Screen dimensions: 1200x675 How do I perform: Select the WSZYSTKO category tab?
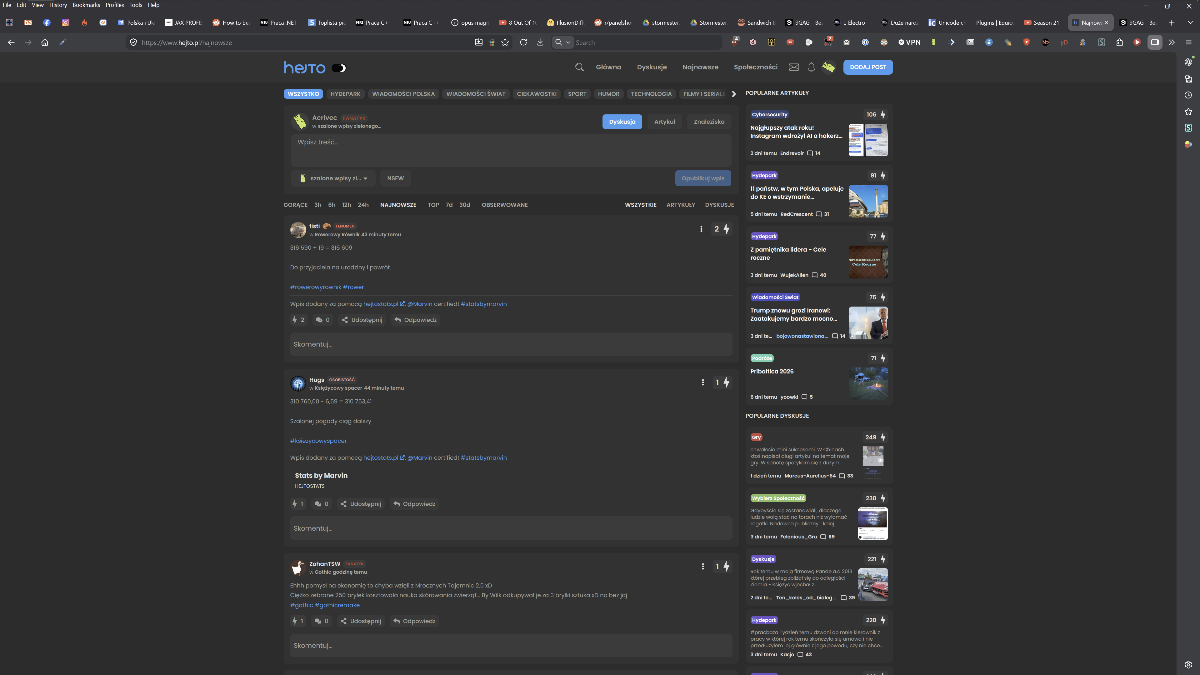303,94
